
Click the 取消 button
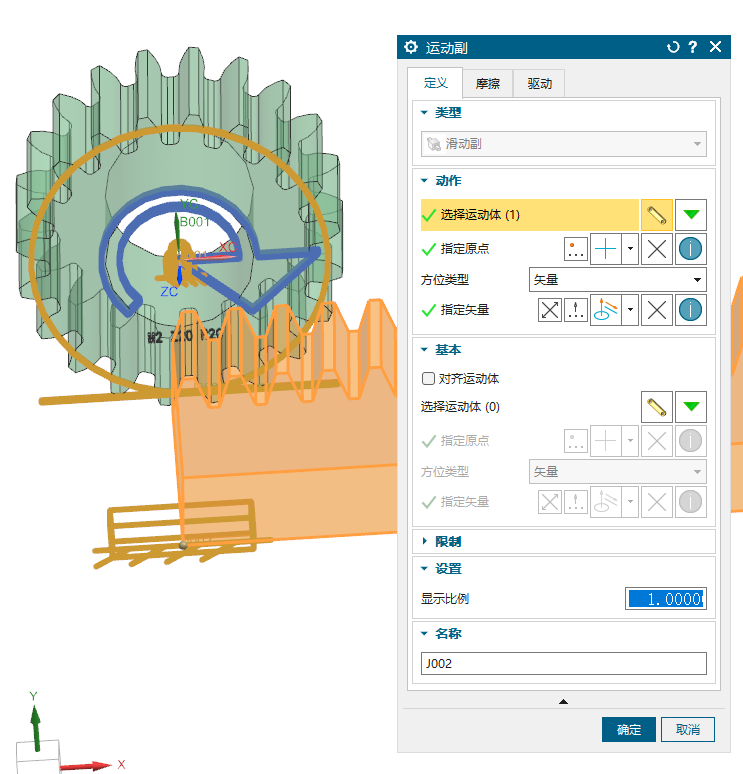tap(688, 730)
